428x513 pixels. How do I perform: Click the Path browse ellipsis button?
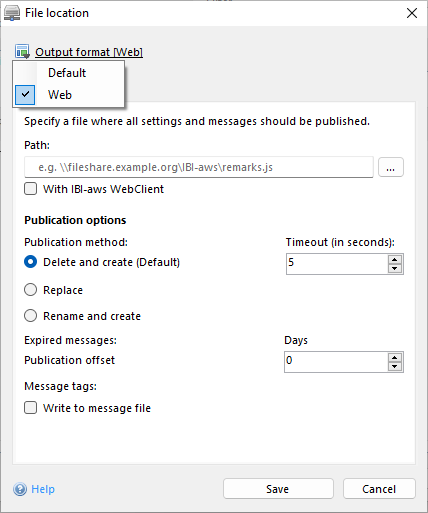click(391, 167)
